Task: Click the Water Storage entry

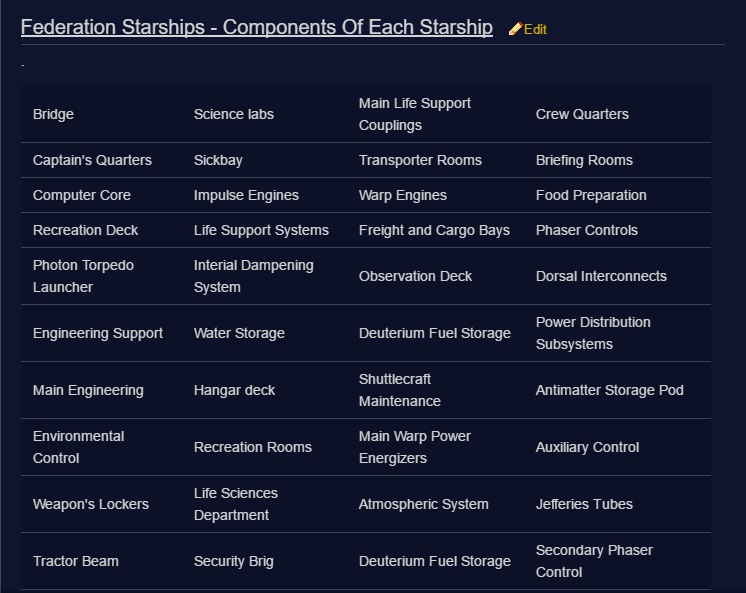Action: [239, 333]
